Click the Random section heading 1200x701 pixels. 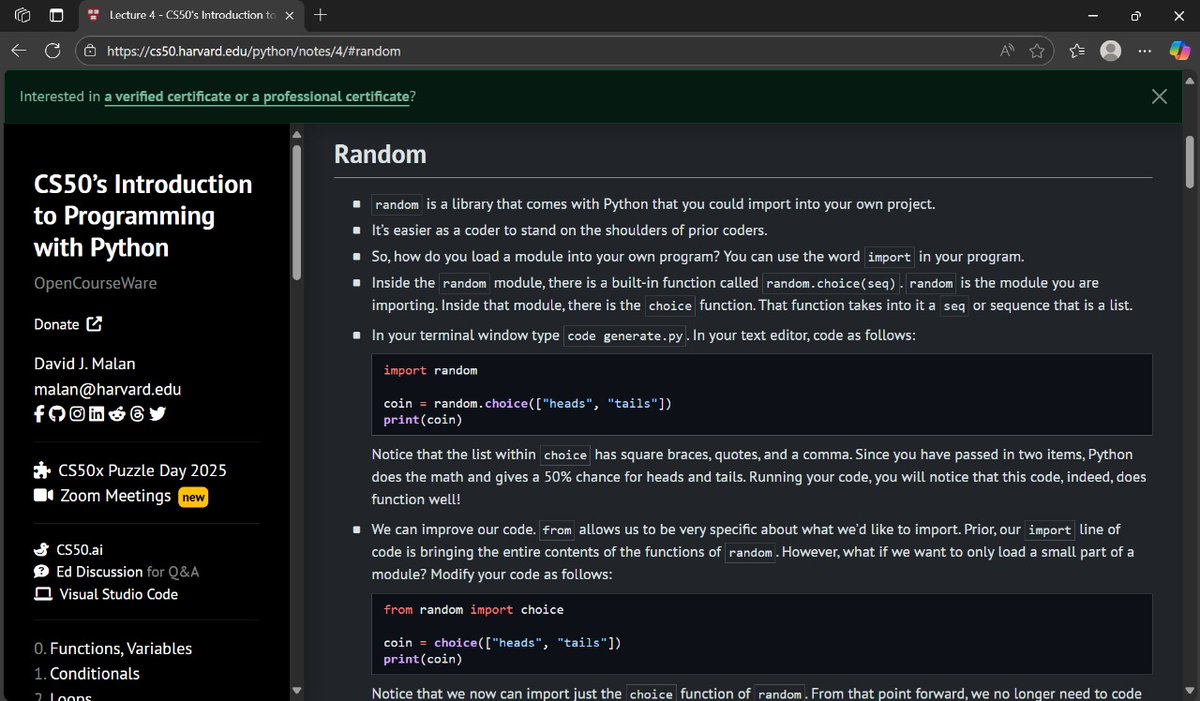tap(380, 154)
